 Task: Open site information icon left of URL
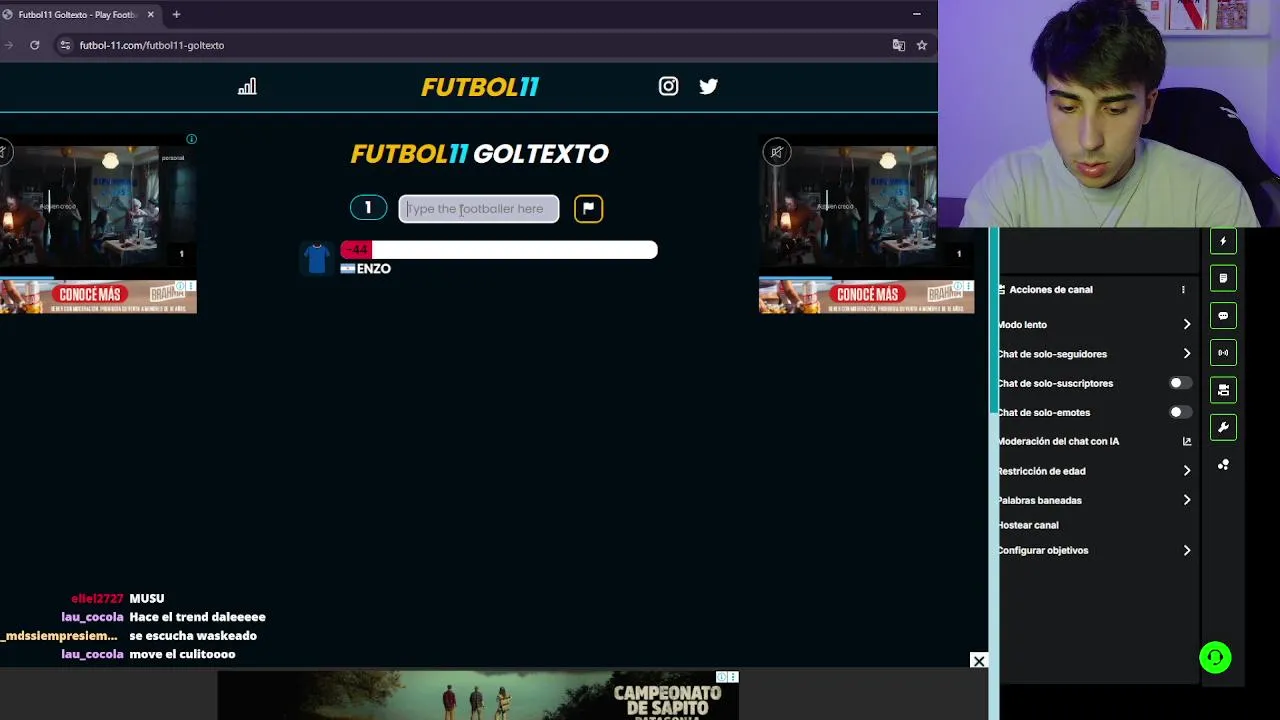click(x=65, y=45)
